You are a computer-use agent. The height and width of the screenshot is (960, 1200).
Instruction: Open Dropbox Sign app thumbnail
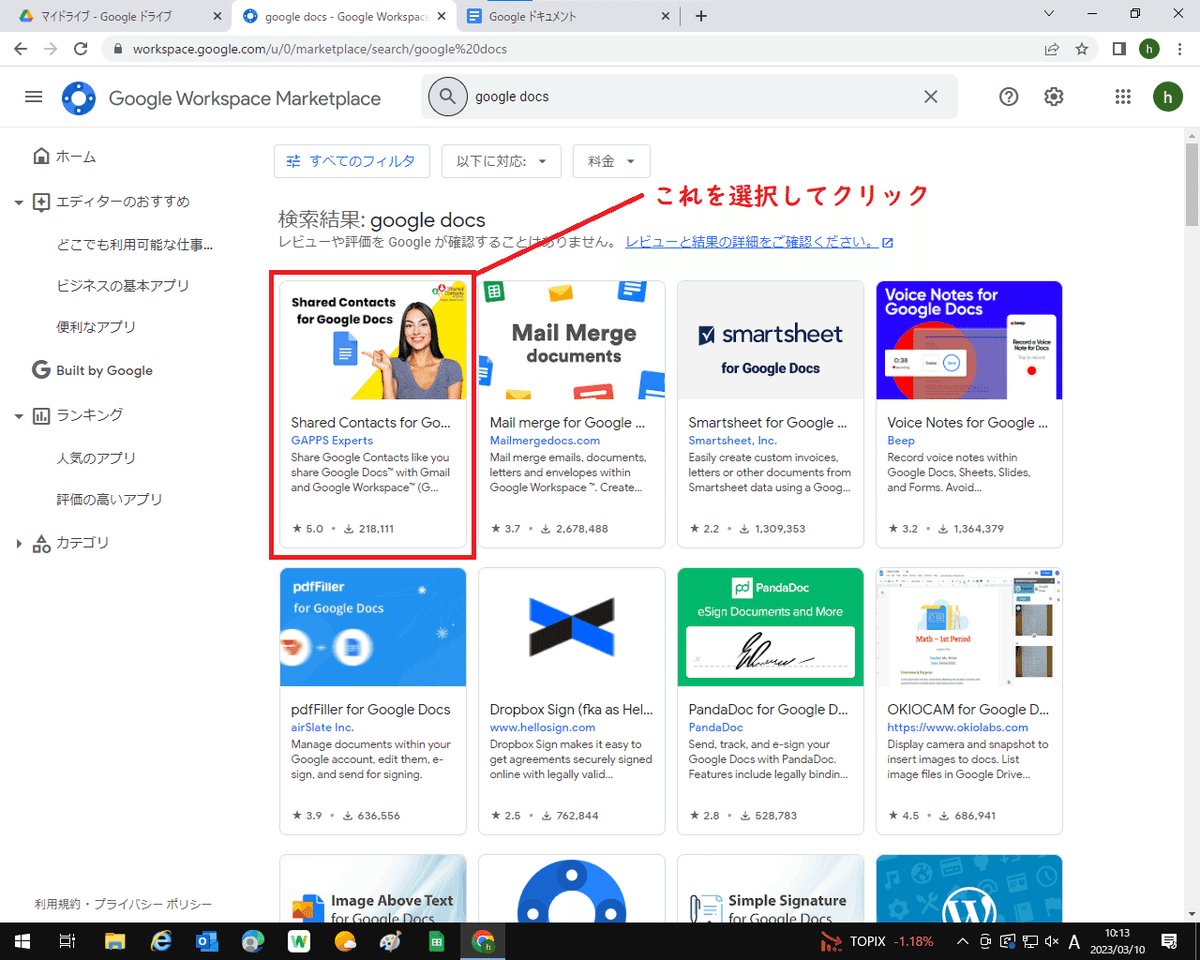click(572, 627)
